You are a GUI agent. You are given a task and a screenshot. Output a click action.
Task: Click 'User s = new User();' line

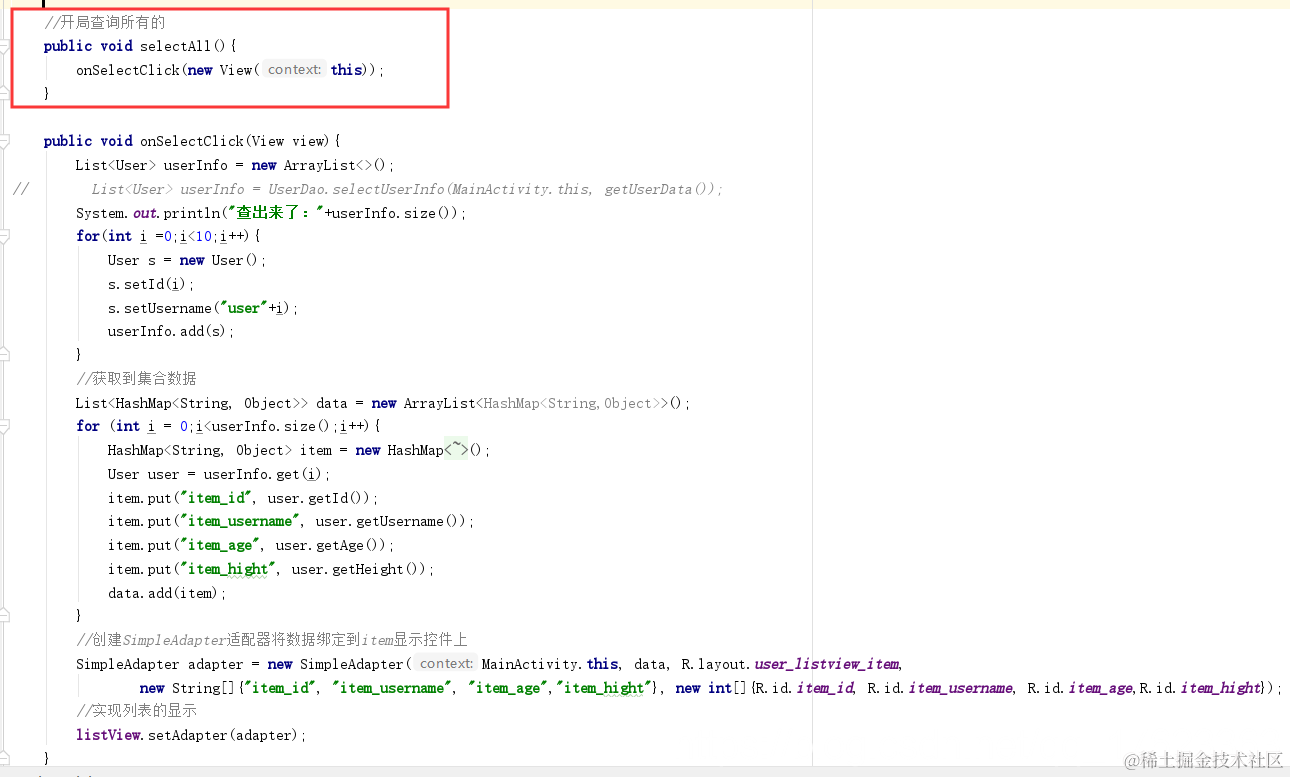187,260
